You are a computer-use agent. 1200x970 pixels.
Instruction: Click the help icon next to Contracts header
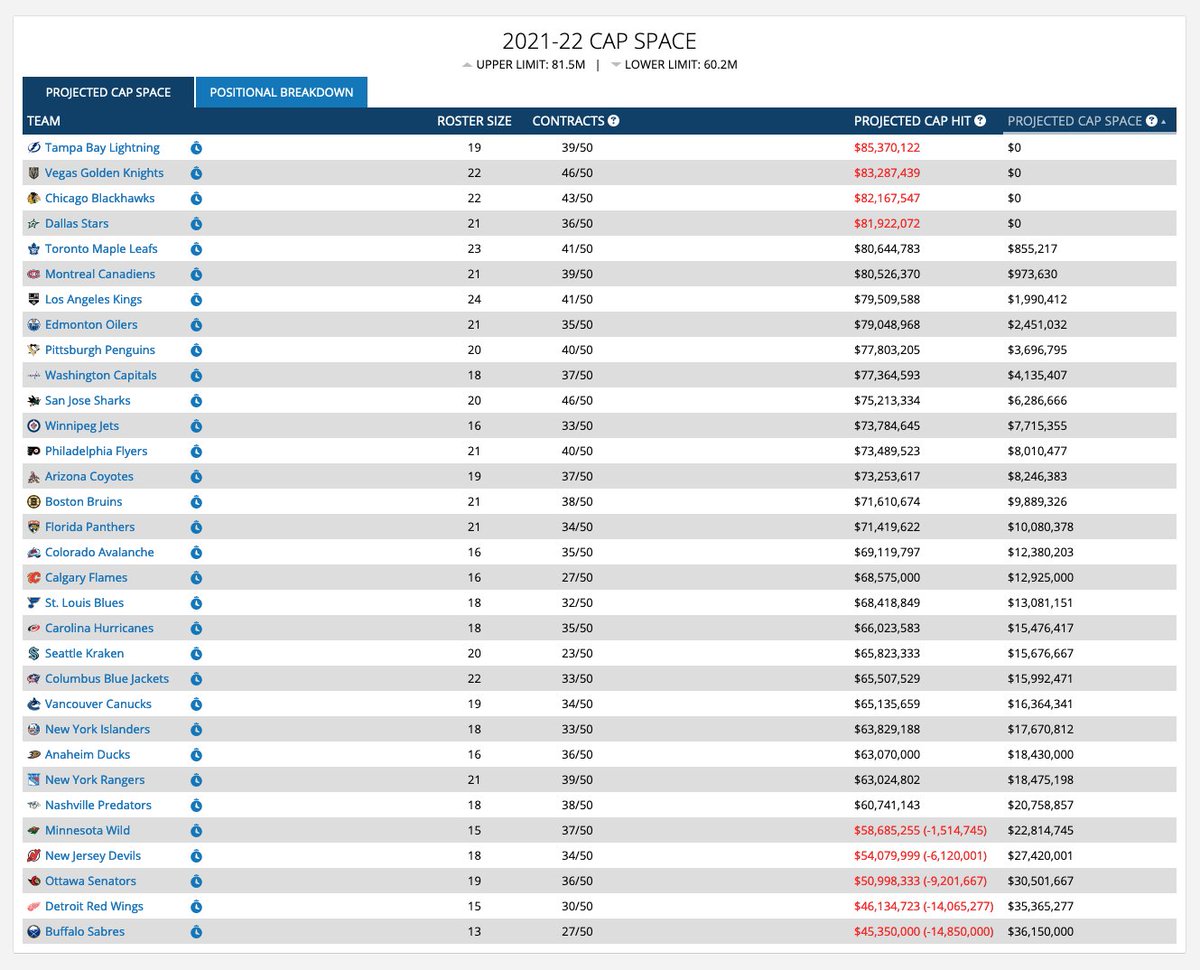pos(613,121)
